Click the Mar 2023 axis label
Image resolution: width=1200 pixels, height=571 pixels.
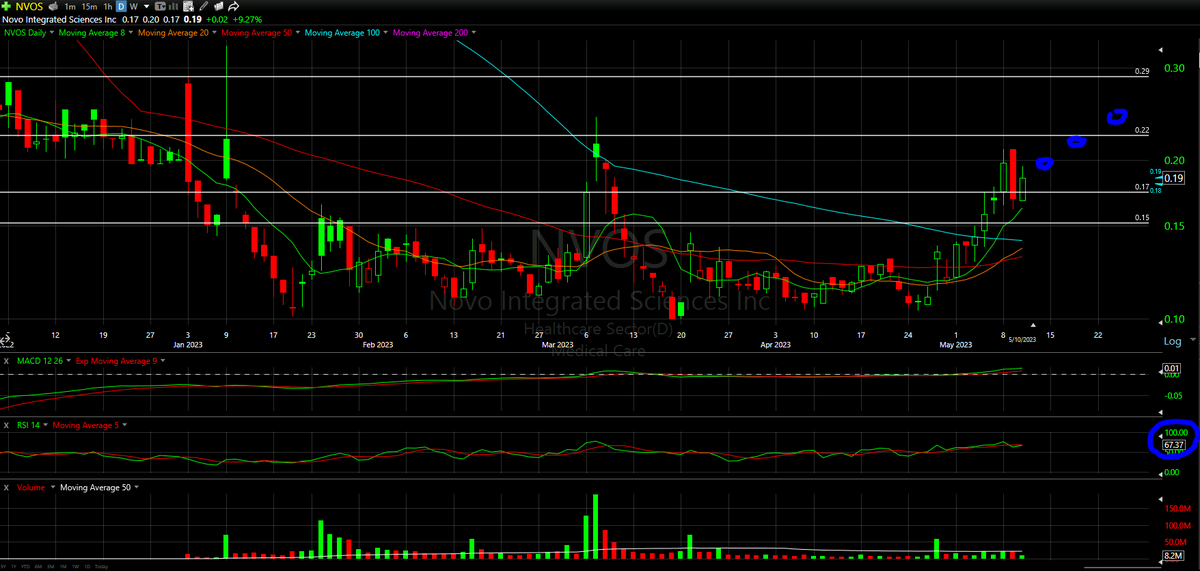pos(560,344)
